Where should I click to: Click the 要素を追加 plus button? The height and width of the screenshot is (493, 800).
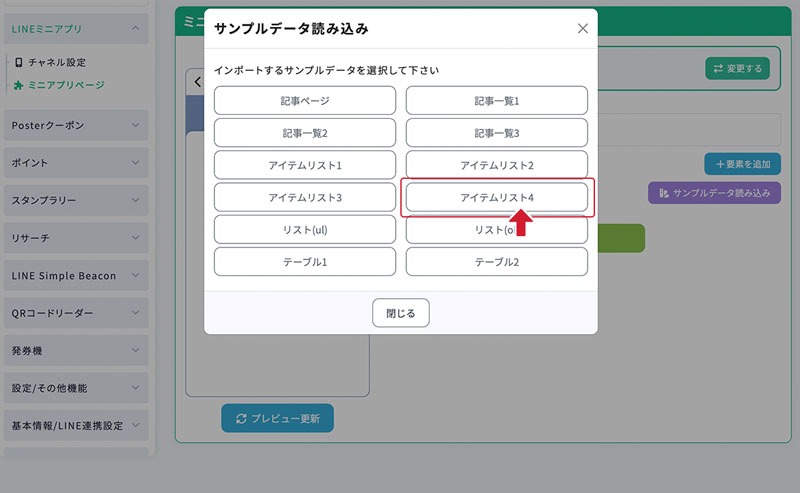(742, 163)
